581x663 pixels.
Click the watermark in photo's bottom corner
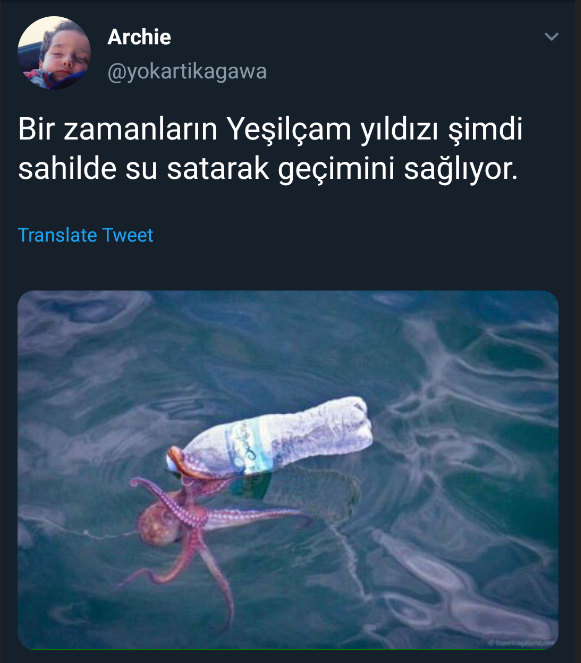coord(521,642)
